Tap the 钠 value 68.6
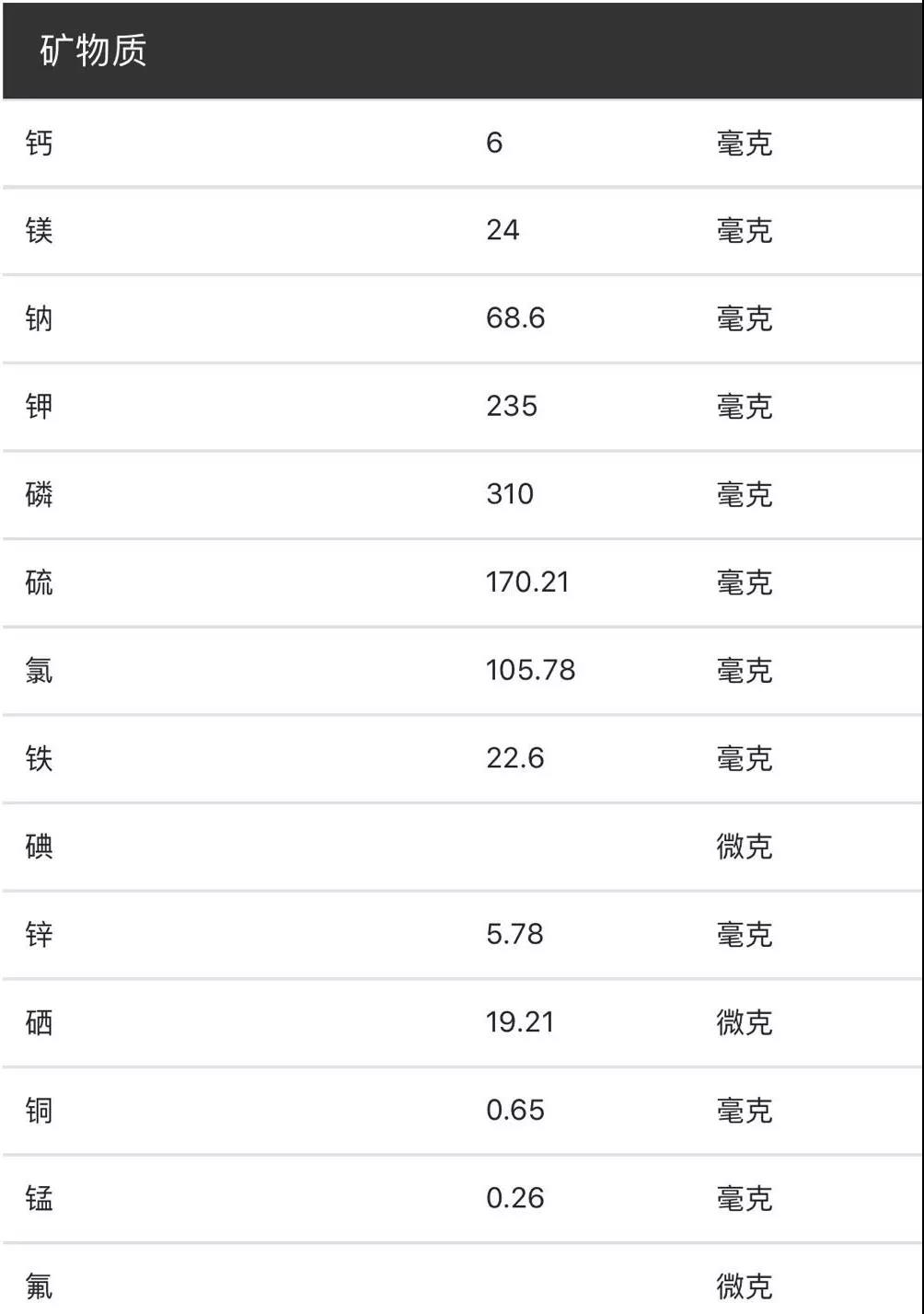 (x=515, y=318)
